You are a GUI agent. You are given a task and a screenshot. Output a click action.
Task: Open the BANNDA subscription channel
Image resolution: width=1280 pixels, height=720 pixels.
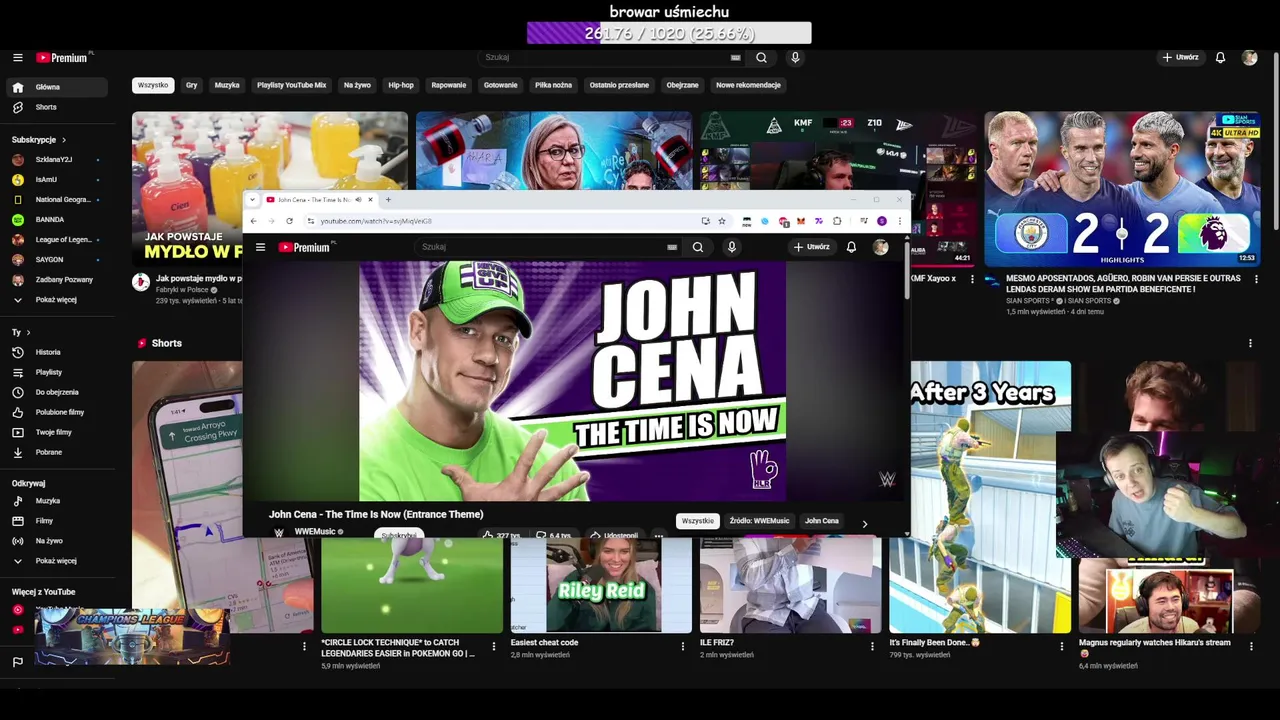click(x=57, y=220)
